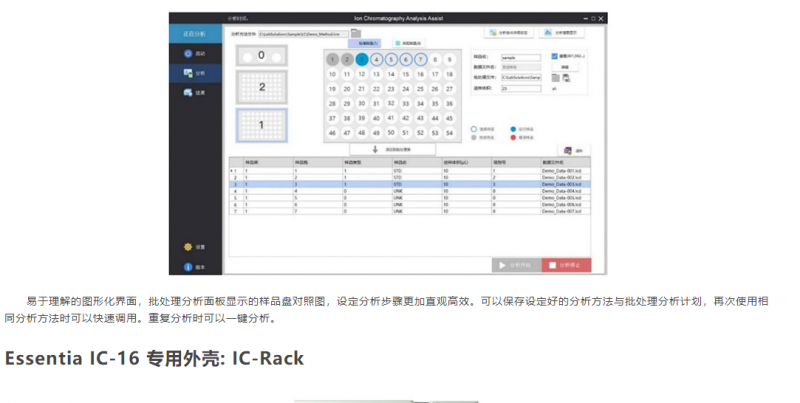Click the cell 'Demo_Data-007.lcd'
Viewport: 800px width, 403px height.
coord(565,211)
